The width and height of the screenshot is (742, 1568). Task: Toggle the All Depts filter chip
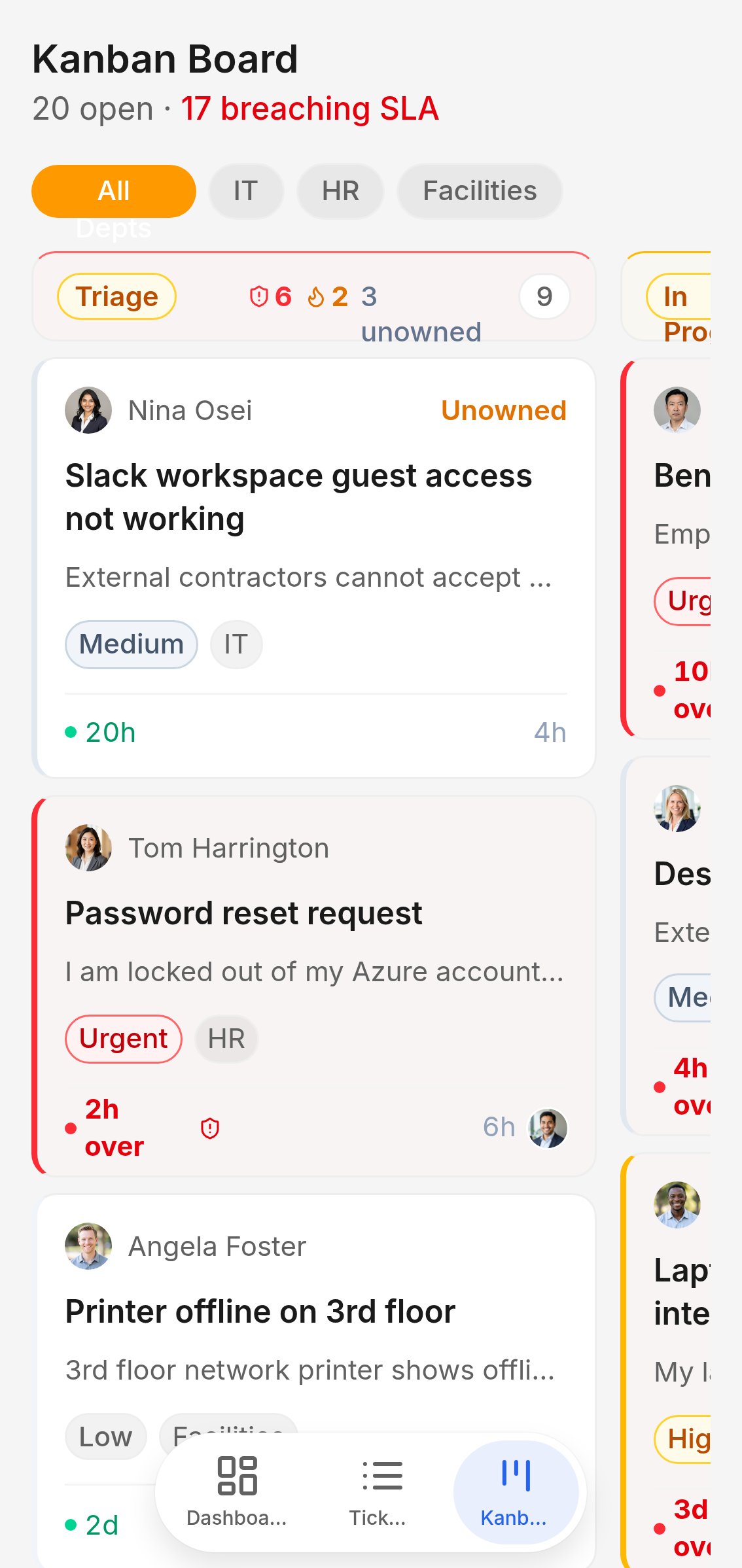(x=114, y=191)
